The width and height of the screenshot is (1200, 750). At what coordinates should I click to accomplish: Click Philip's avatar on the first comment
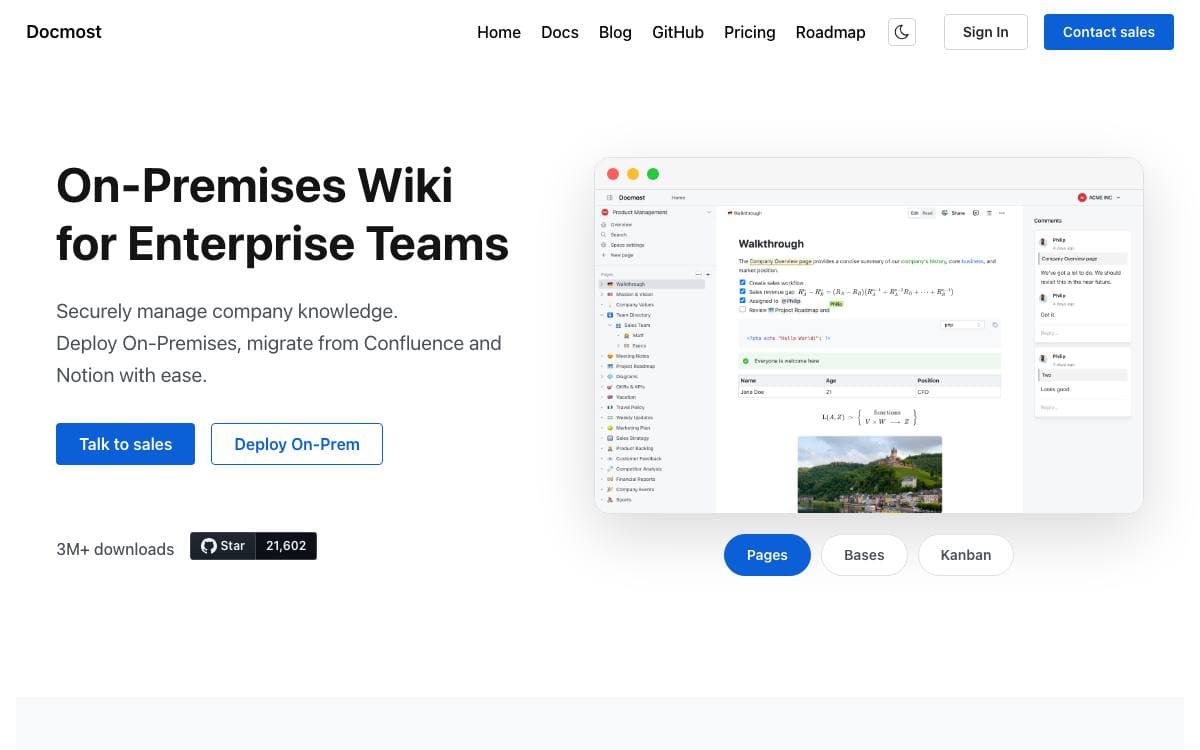tap(1043, 242)
